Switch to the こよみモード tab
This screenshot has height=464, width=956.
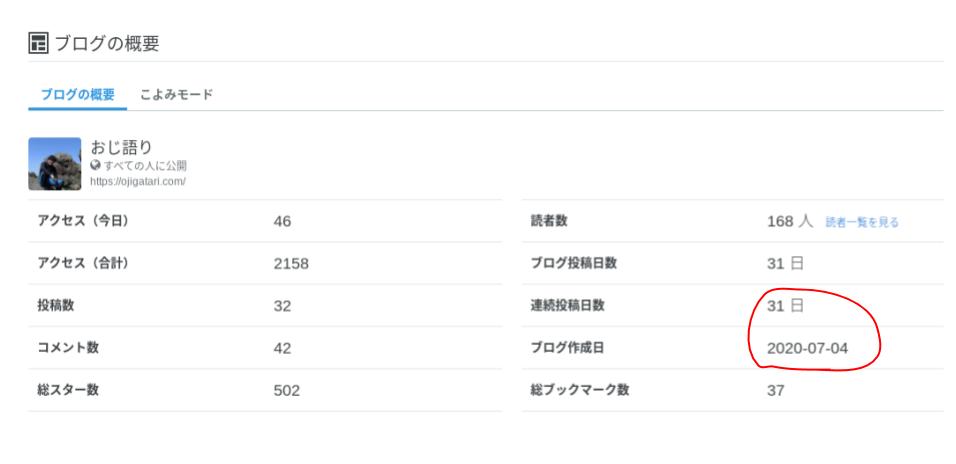(x=176, y=95)
